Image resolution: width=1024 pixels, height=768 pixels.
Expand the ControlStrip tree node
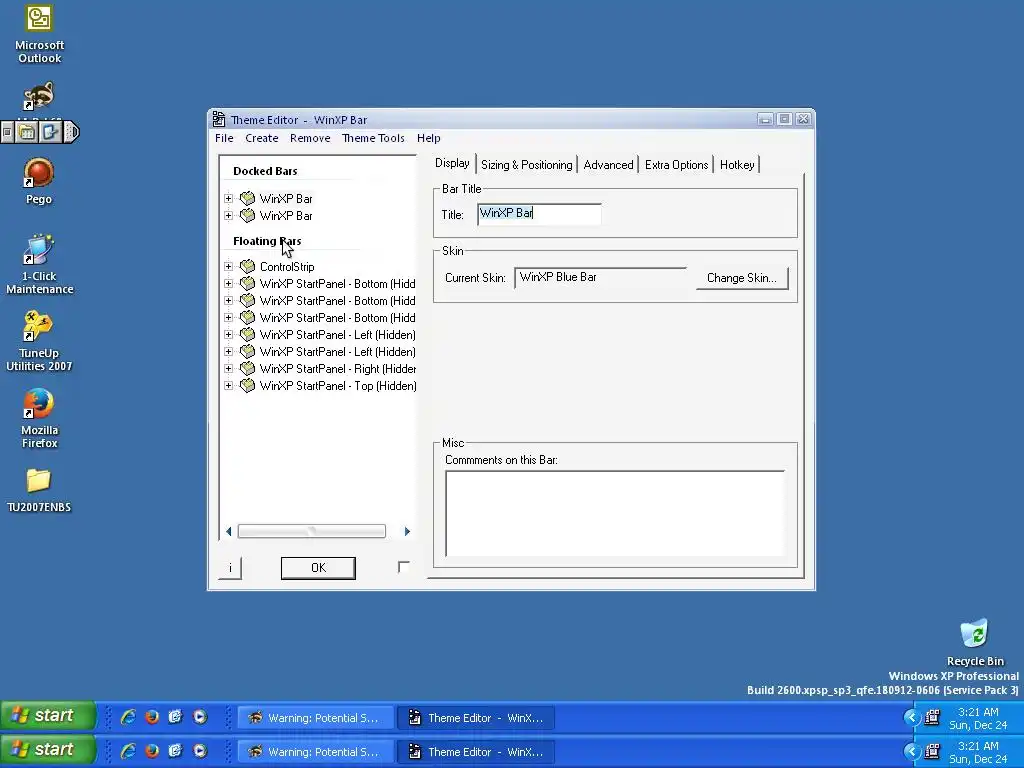coord(228,266)
